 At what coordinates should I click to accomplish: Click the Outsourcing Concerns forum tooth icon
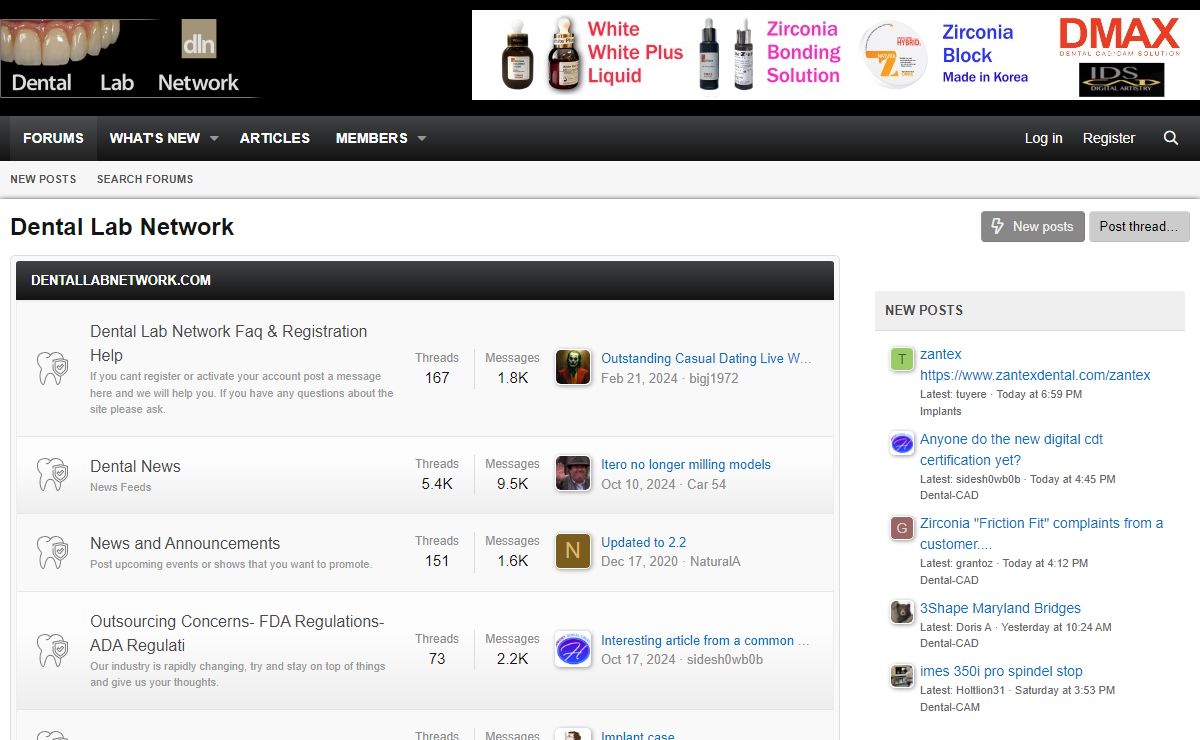tap(52, 650)
